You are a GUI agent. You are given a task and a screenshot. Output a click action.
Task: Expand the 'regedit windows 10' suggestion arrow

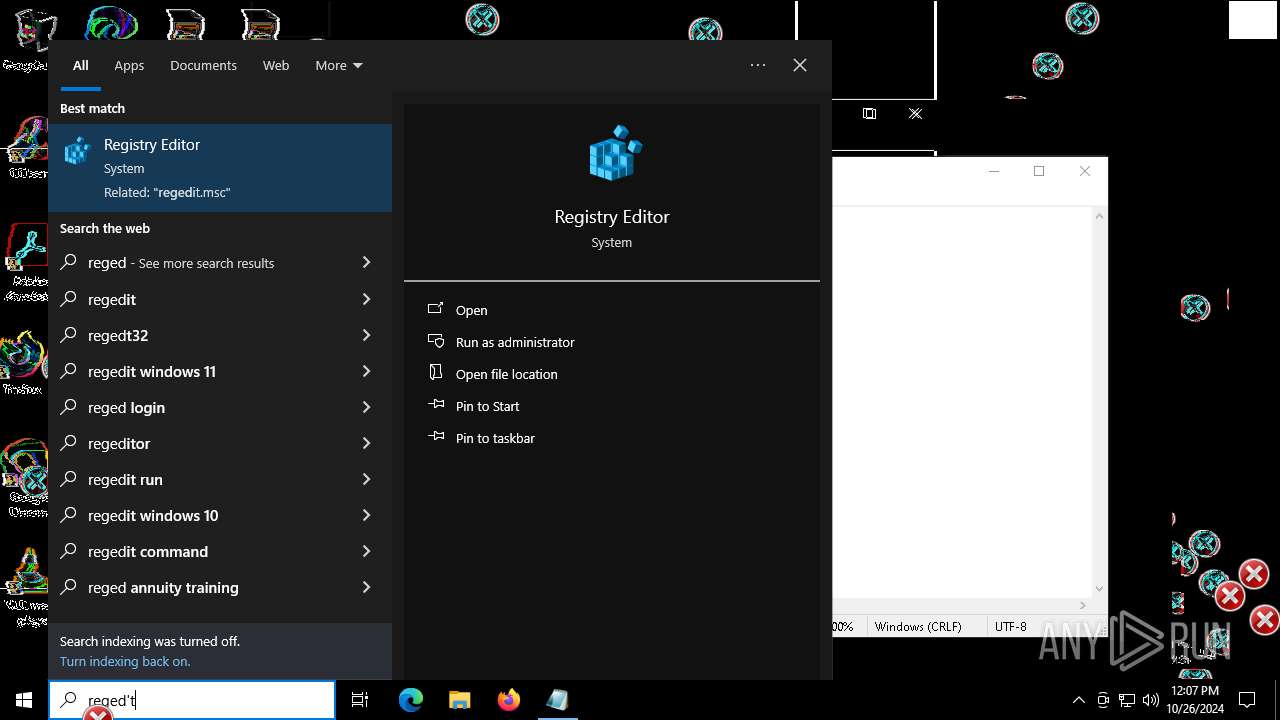[x=366, y=515]
